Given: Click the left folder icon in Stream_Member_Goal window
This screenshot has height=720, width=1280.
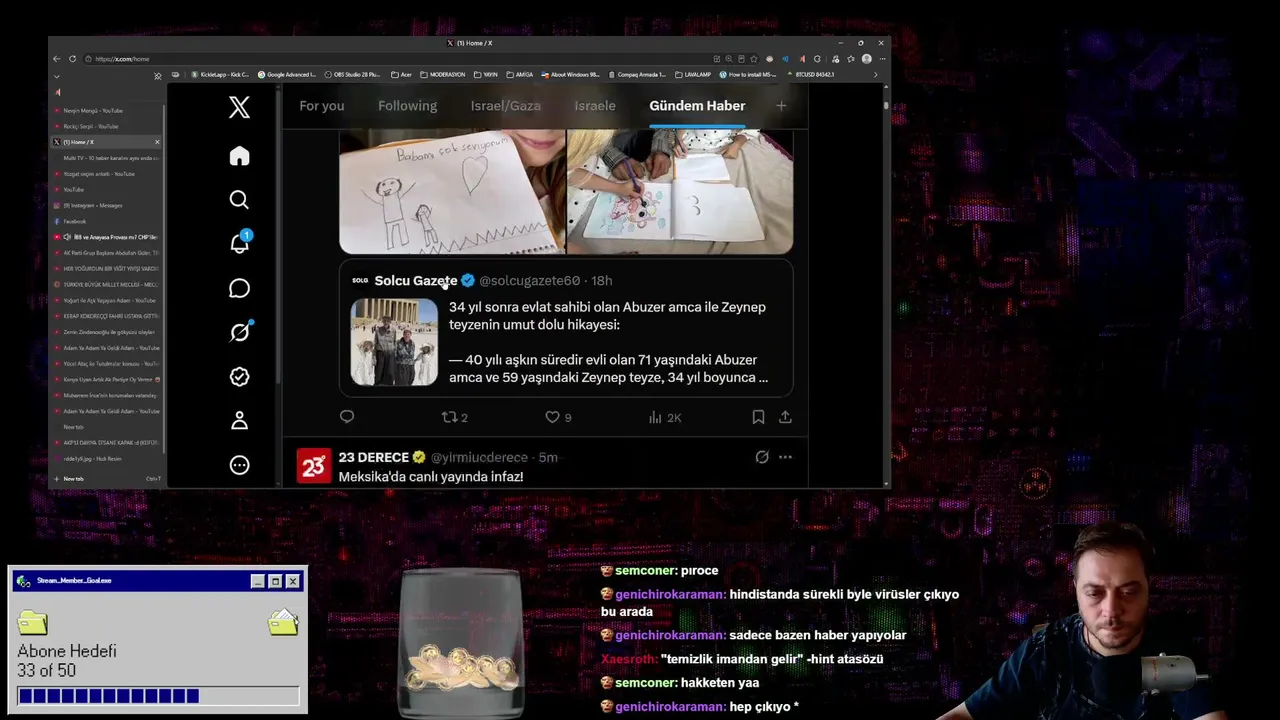Looking at the screenshot, I should 33,623.
